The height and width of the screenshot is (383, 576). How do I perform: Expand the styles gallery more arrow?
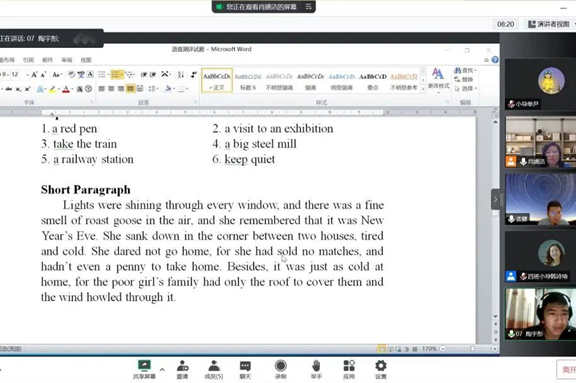[x=423, y=89]
